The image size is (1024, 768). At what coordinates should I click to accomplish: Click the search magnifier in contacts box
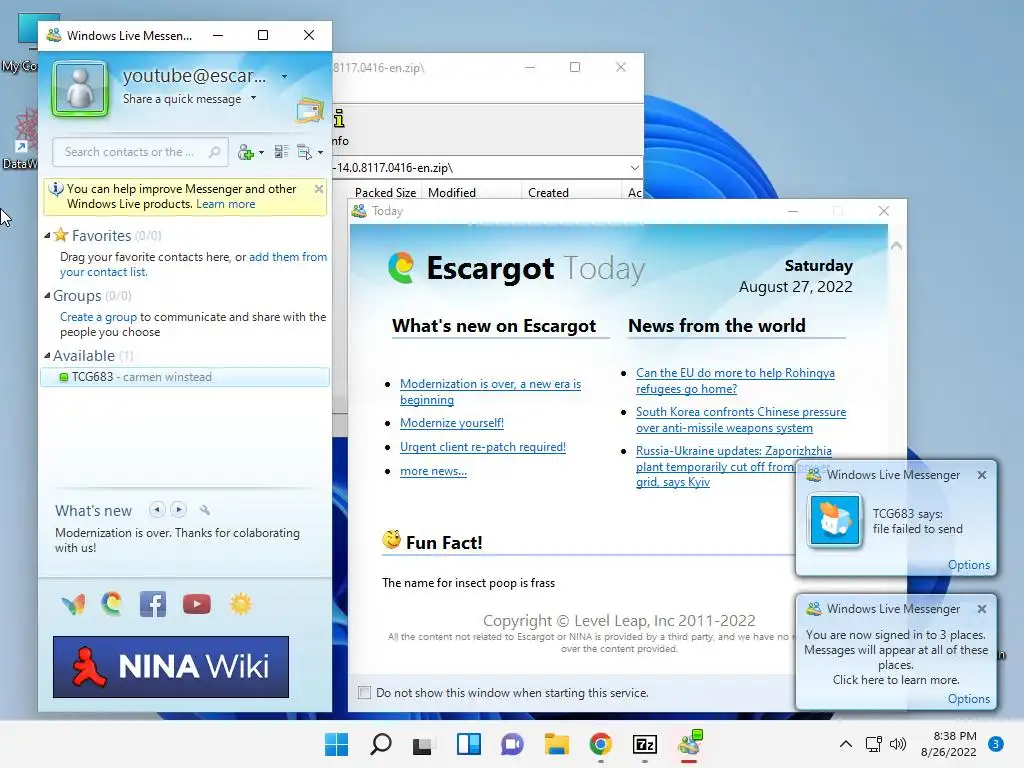pos(214,152)
